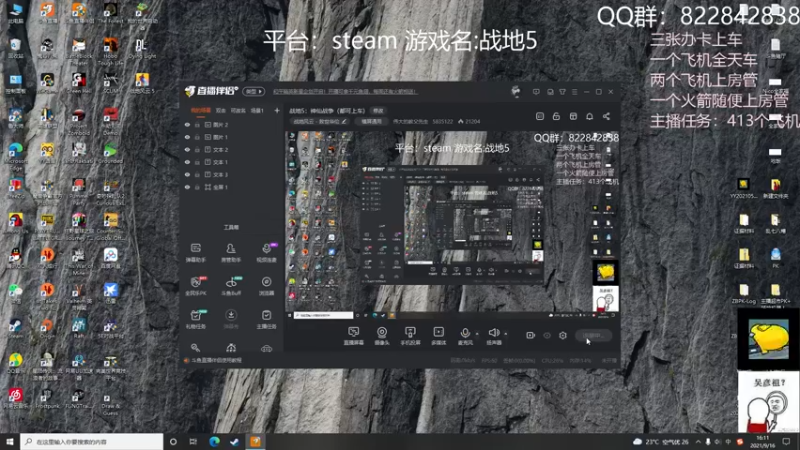800x450 pixels.
Task: Open the 房管助手 tool
Action: pyautogui.click(x=231, y=253)
